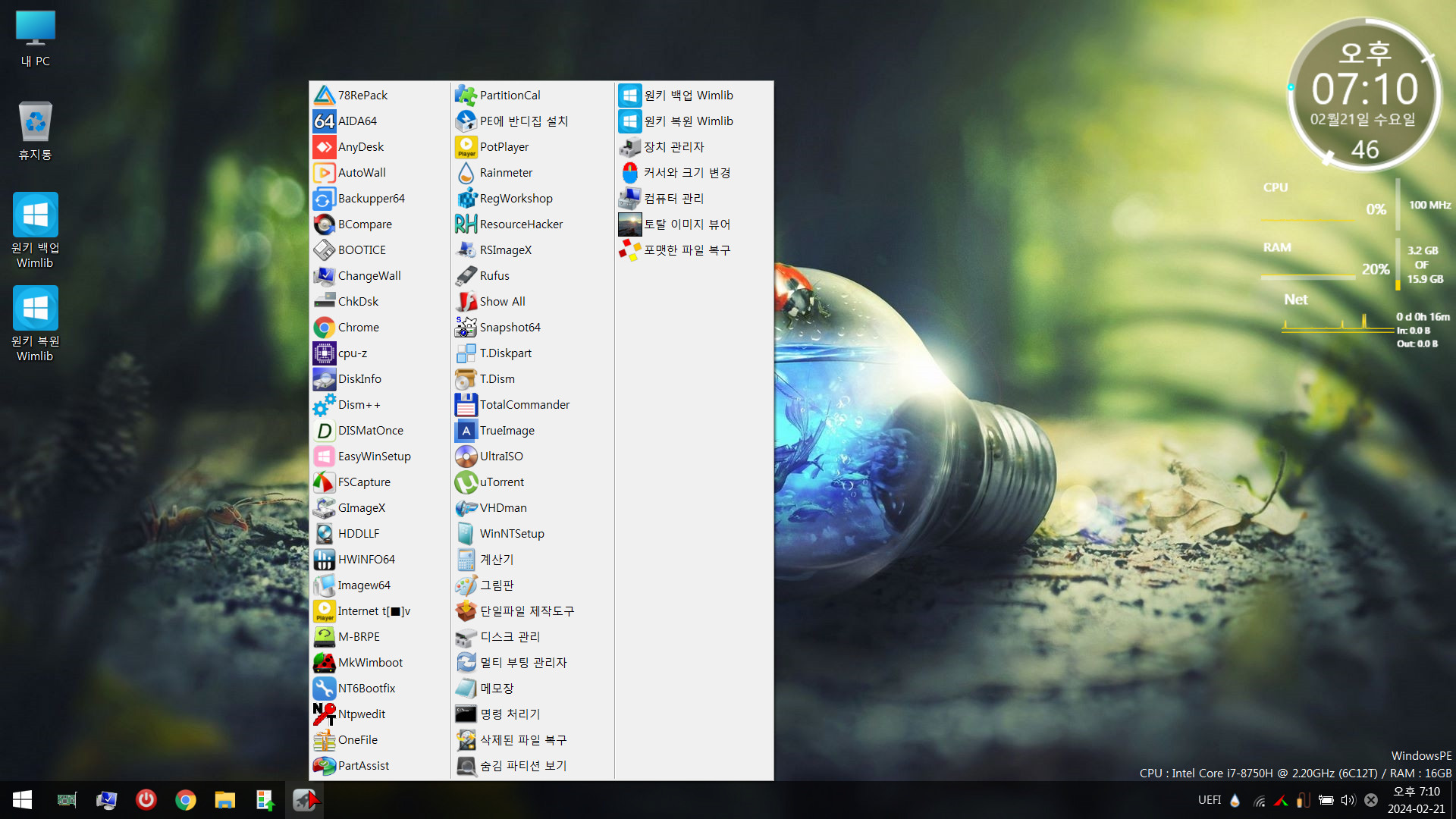Open Rainmeter droplet icon
The image size is (1456, 819).
tap(466, 173)
